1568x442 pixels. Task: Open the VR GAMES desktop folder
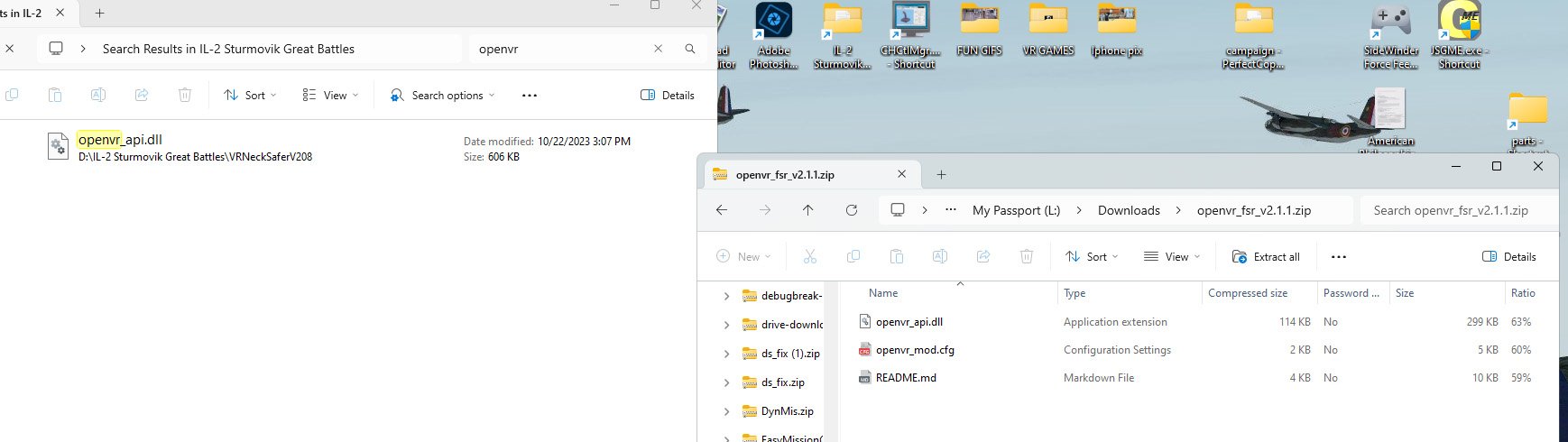pyautogui.click(x=1047, y=31)
